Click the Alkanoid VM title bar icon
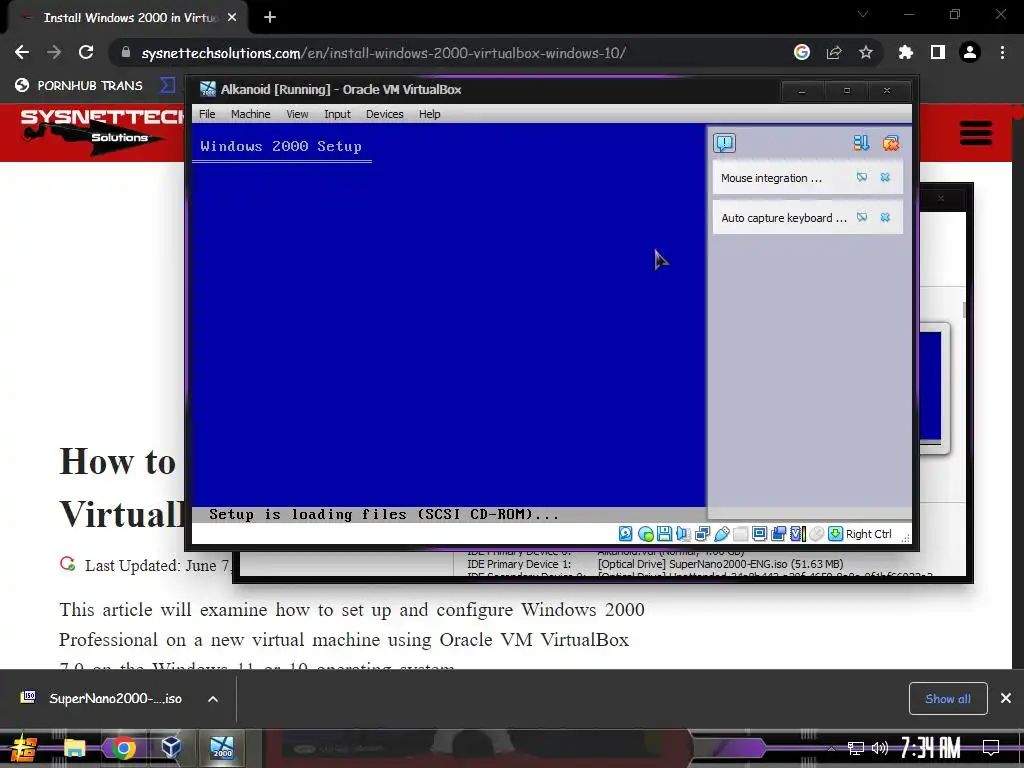 [208, 89]
